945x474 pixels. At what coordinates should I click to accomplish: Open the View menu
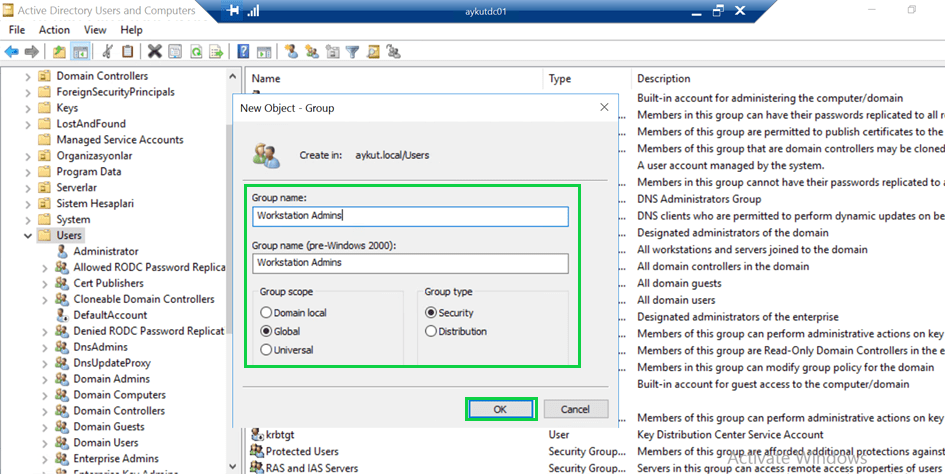pyautogui.click(x=95, y=30)
